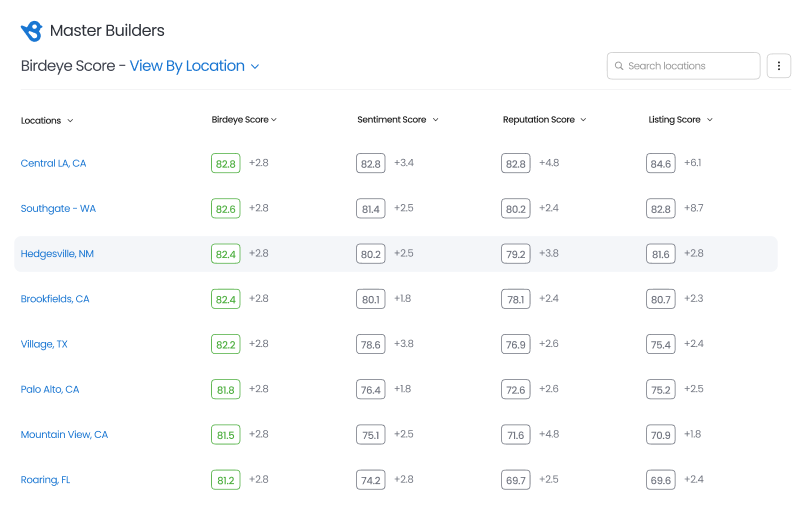
Task: Click Roaring FL Listing score 69.6
Action: 661,480
